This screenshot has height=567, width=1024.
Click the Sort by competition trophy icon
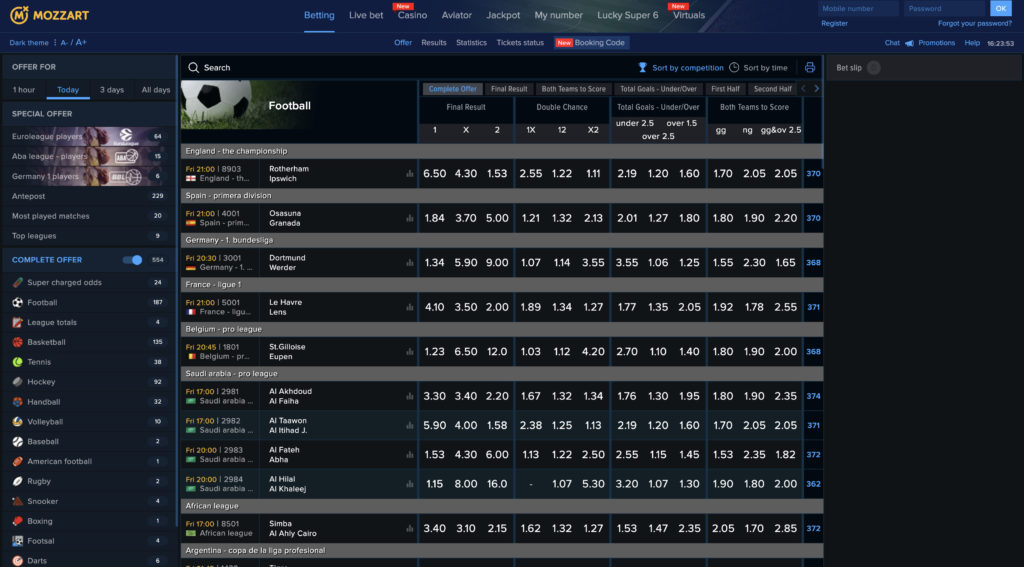pos(643,67)
